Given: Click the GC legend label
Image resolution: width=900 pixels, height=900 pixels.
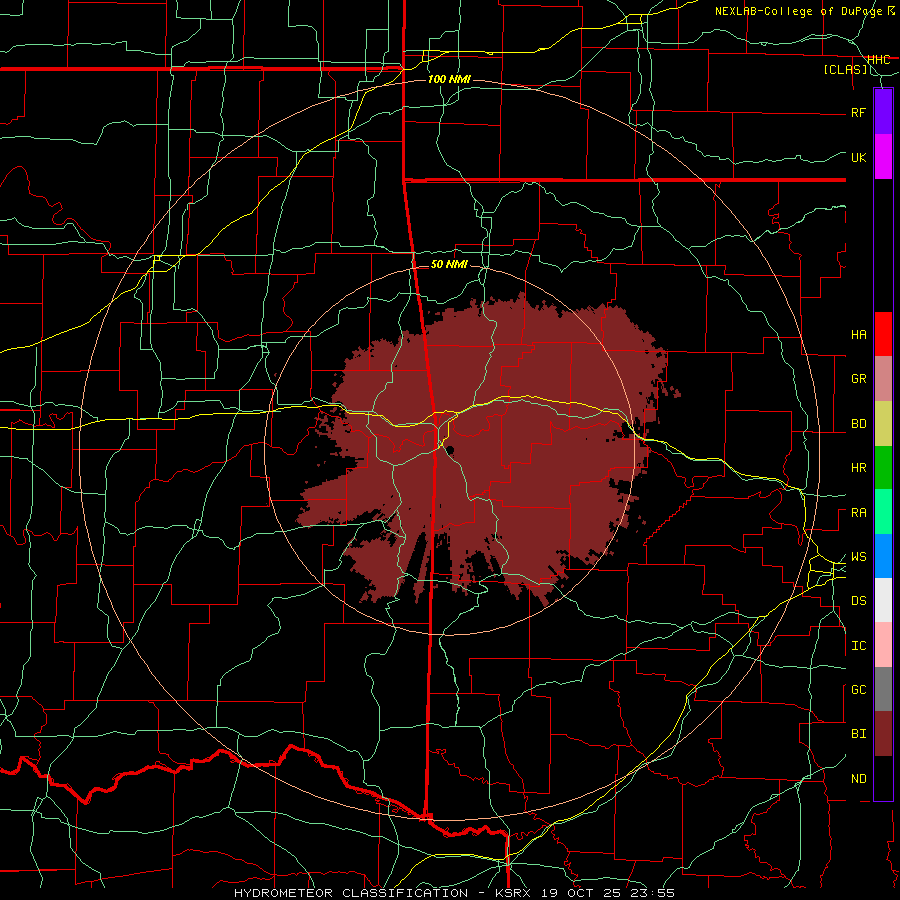Looking at the screenshot, I should click(x=858, y=690).
